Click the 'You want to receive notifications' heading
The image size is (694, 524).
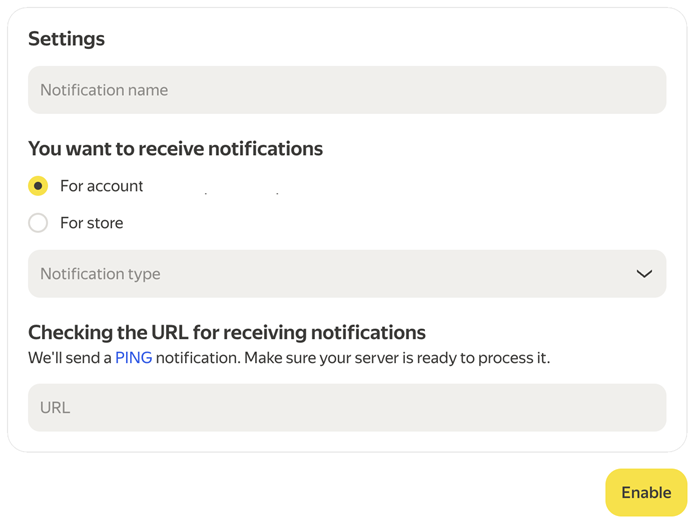click(175, 149)
